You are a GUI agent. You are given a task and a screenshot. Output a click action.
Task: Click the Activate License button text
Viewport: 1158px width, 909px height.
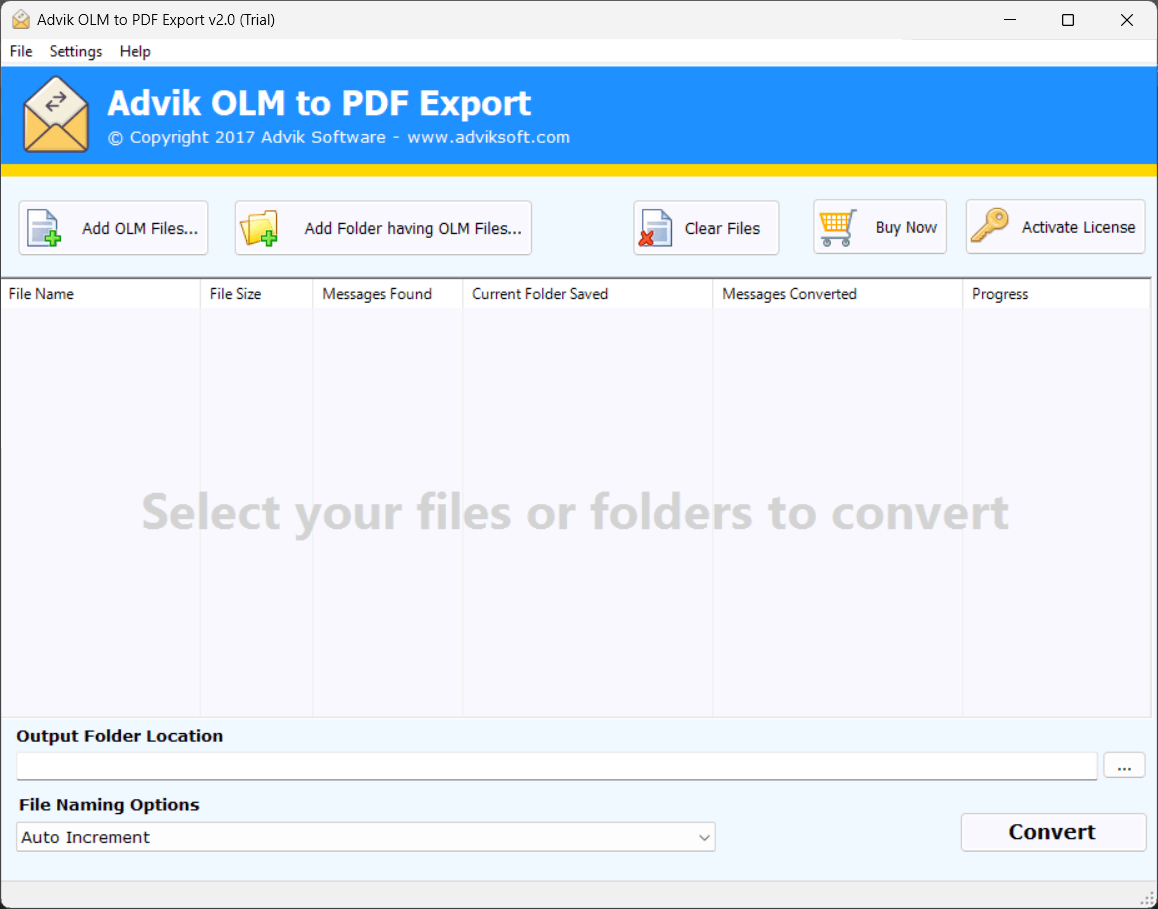[x=1078, y=227]
